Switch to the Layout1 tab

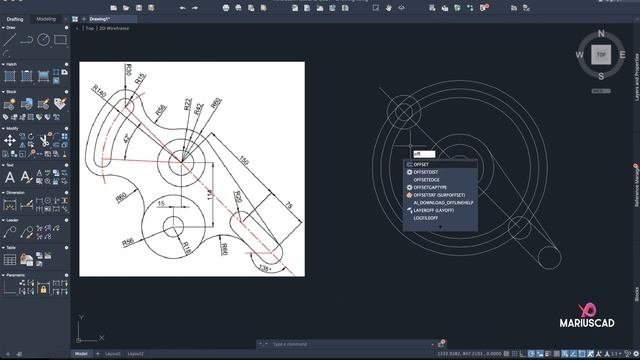[113, 353]
